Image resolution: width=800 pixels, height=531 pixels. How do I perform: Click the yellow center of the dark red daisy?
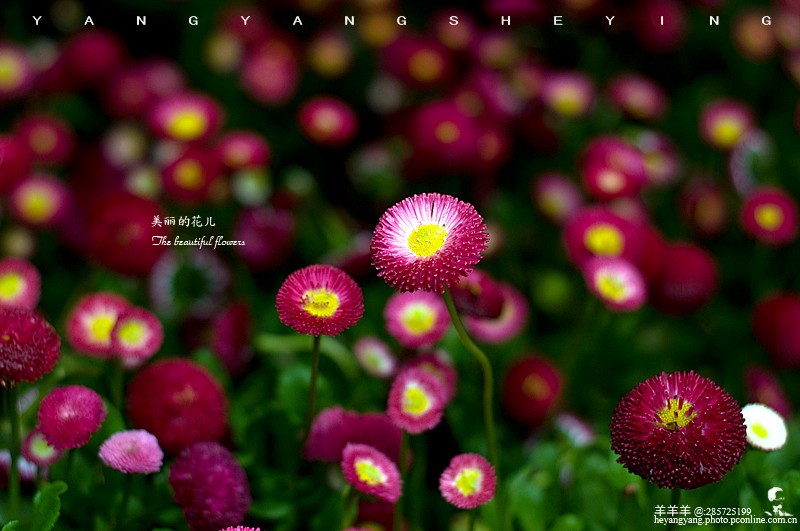coord(676,413)
